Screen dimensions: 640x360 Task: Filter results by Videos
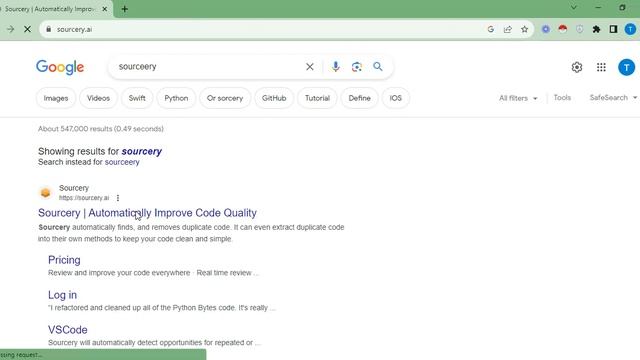[x=98, y=98]
